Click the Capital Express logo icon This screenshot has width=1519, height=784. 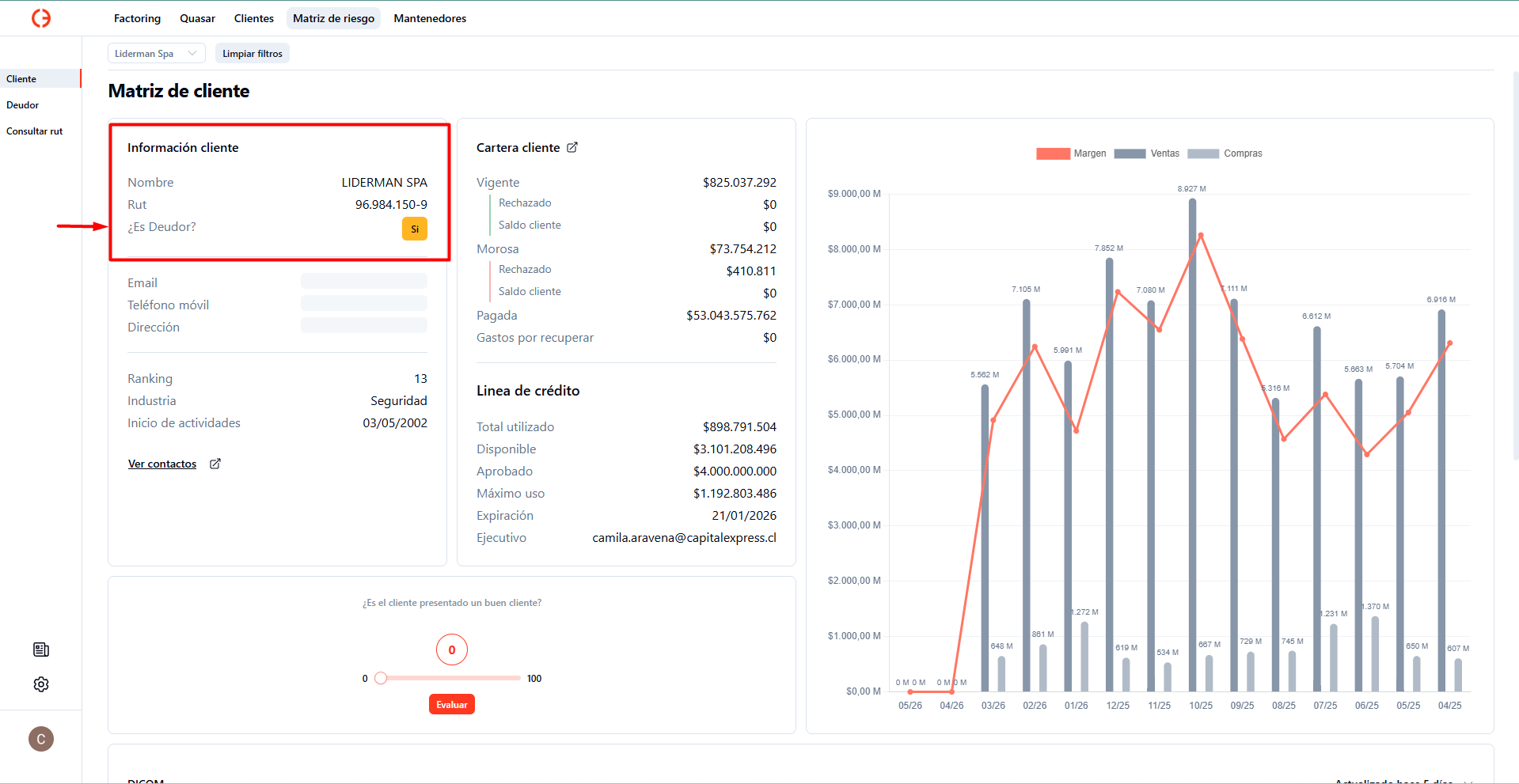click(x=41, y=18)
